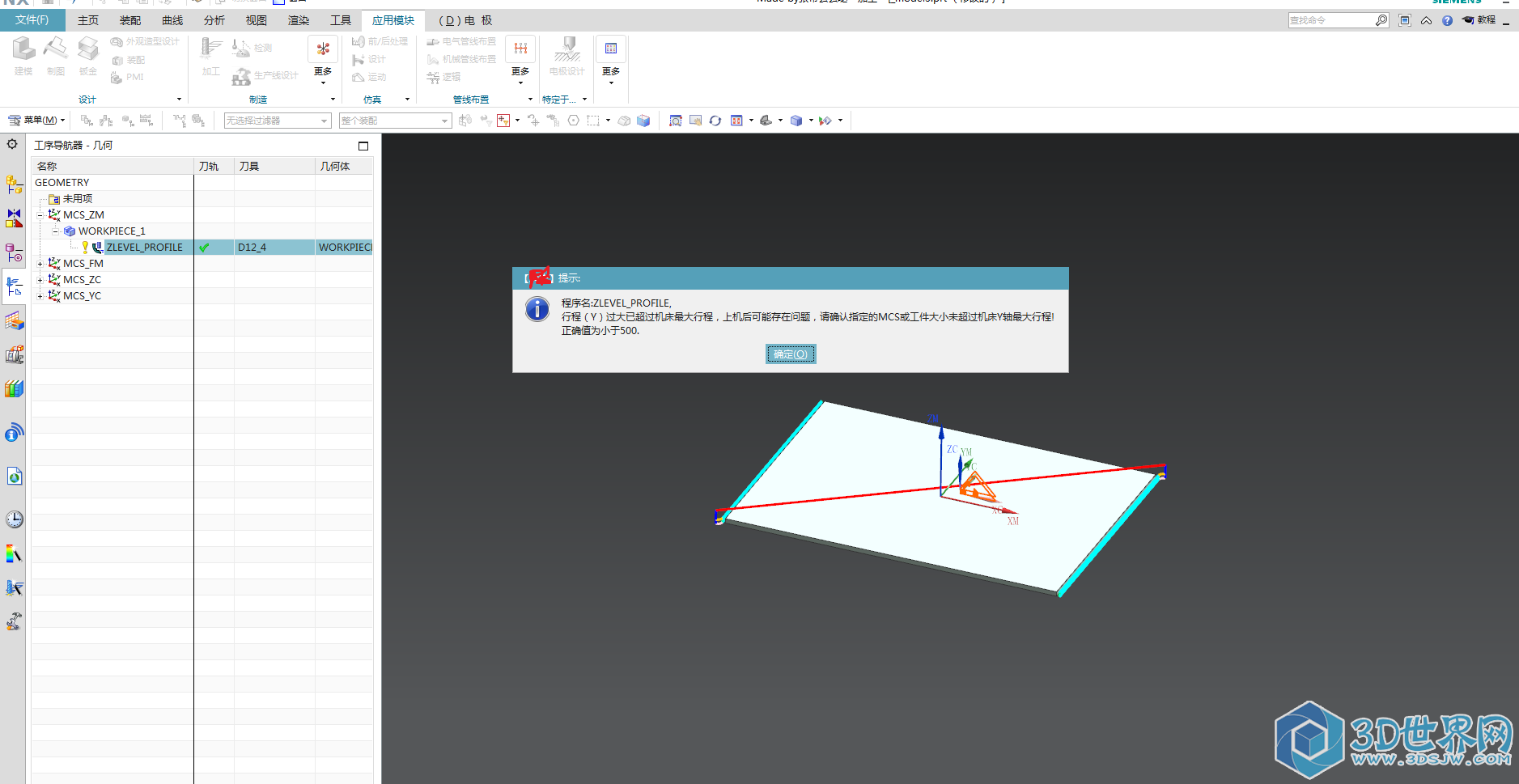Click the navigator settings gear icon
The image size is (1519, 784).
click(12, 144)
